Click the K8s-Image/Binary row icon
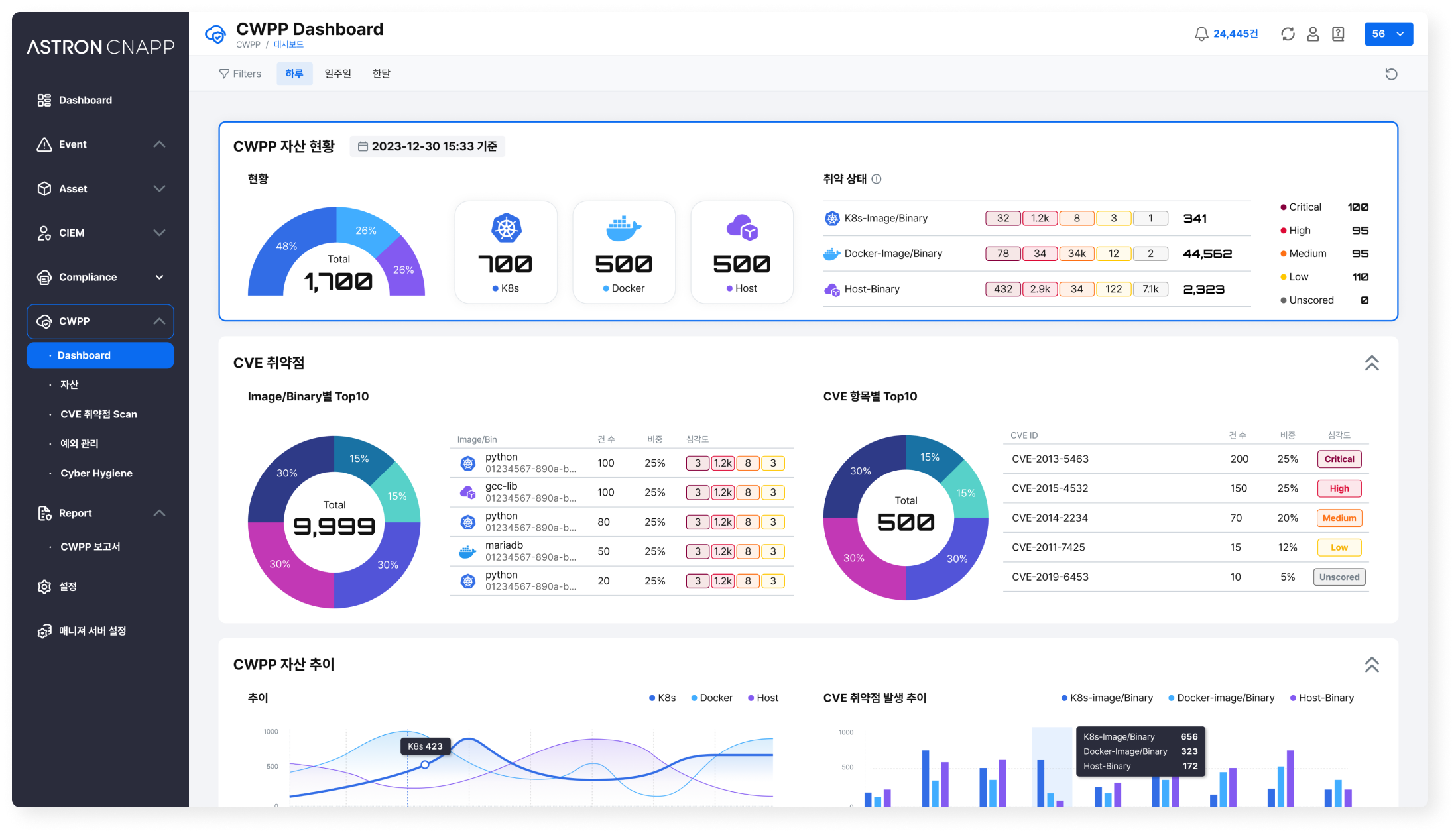The image size is (1456, 835). pos(831,219)
